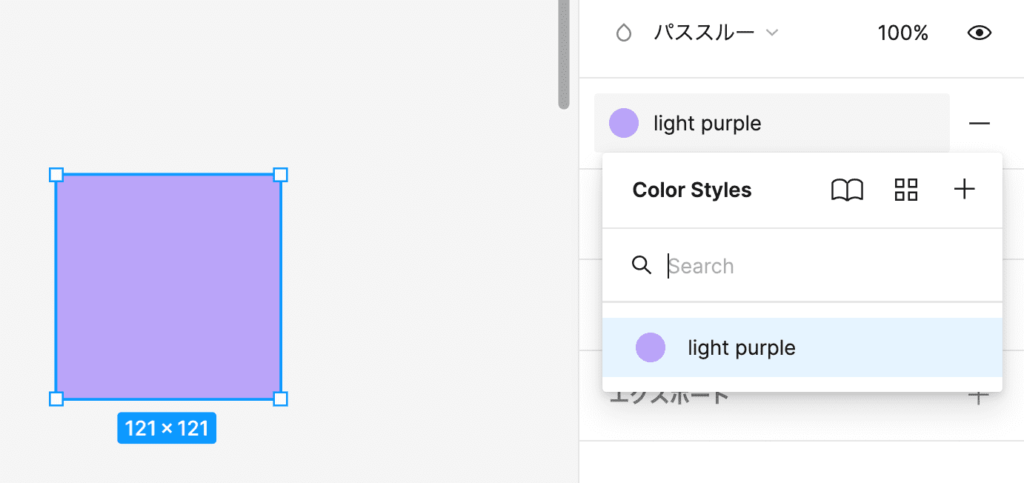
Task: Open the パススルー blend mode dropdown
Action: pos(715,33)
